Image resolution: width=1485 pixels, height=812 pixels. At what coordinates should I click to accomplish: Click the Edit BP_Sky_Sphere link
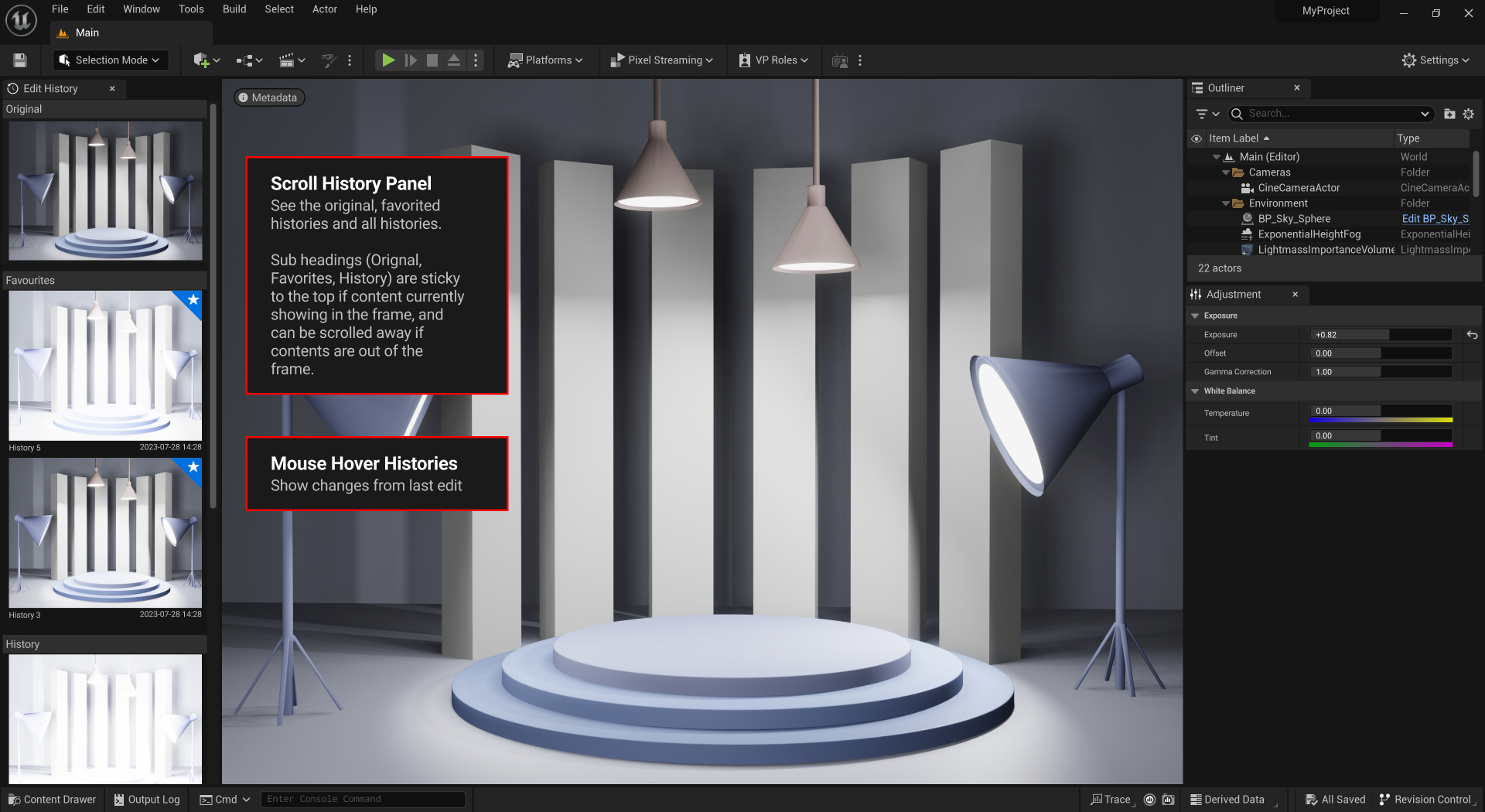[1435, 219]
